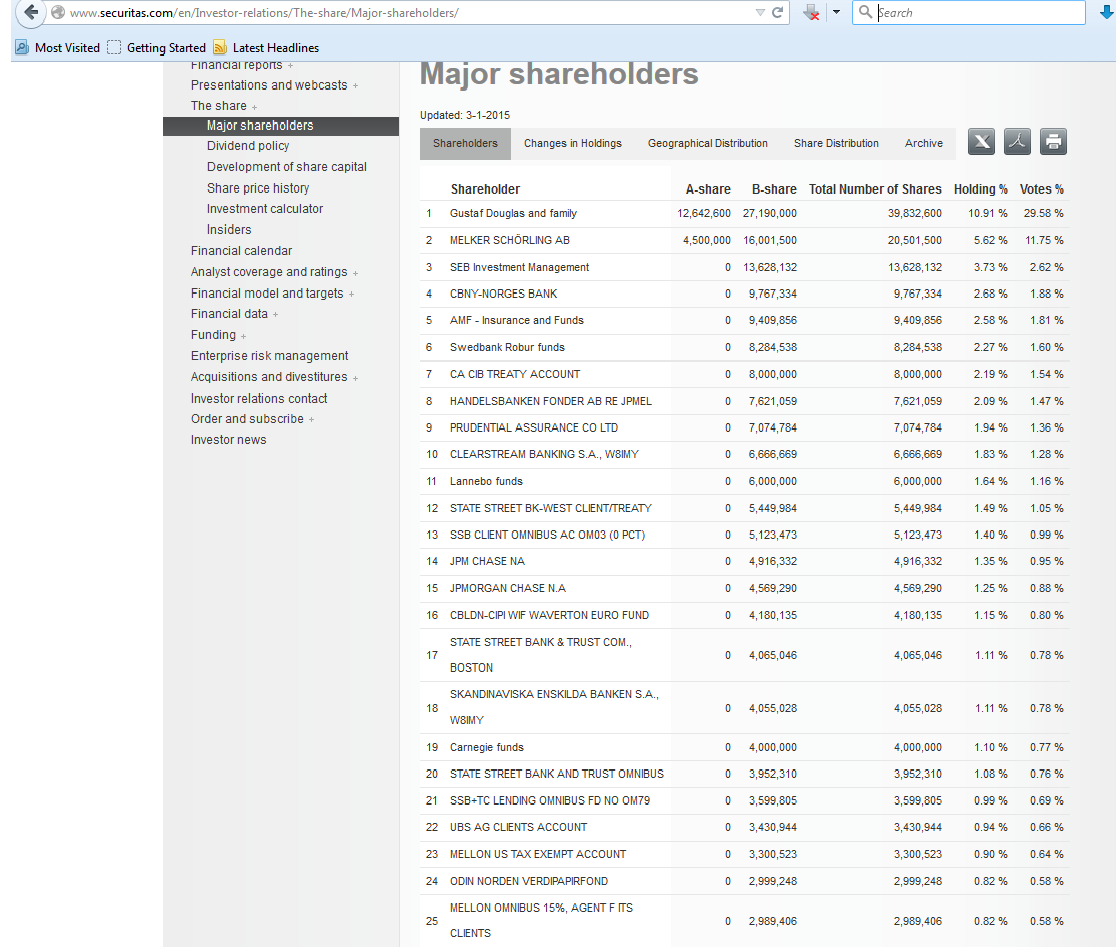Click ODIN NORDEN VERDIPAPIRFOND name
The width and height of the screenshot is (1116, 947).
[x=529, y=882]
